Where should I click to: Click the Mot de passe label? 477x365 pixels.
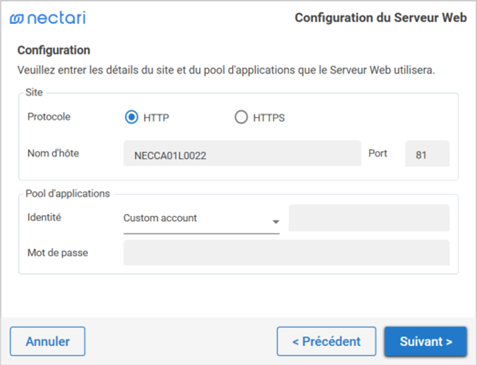pyautogui.click(x=58, y=253)
